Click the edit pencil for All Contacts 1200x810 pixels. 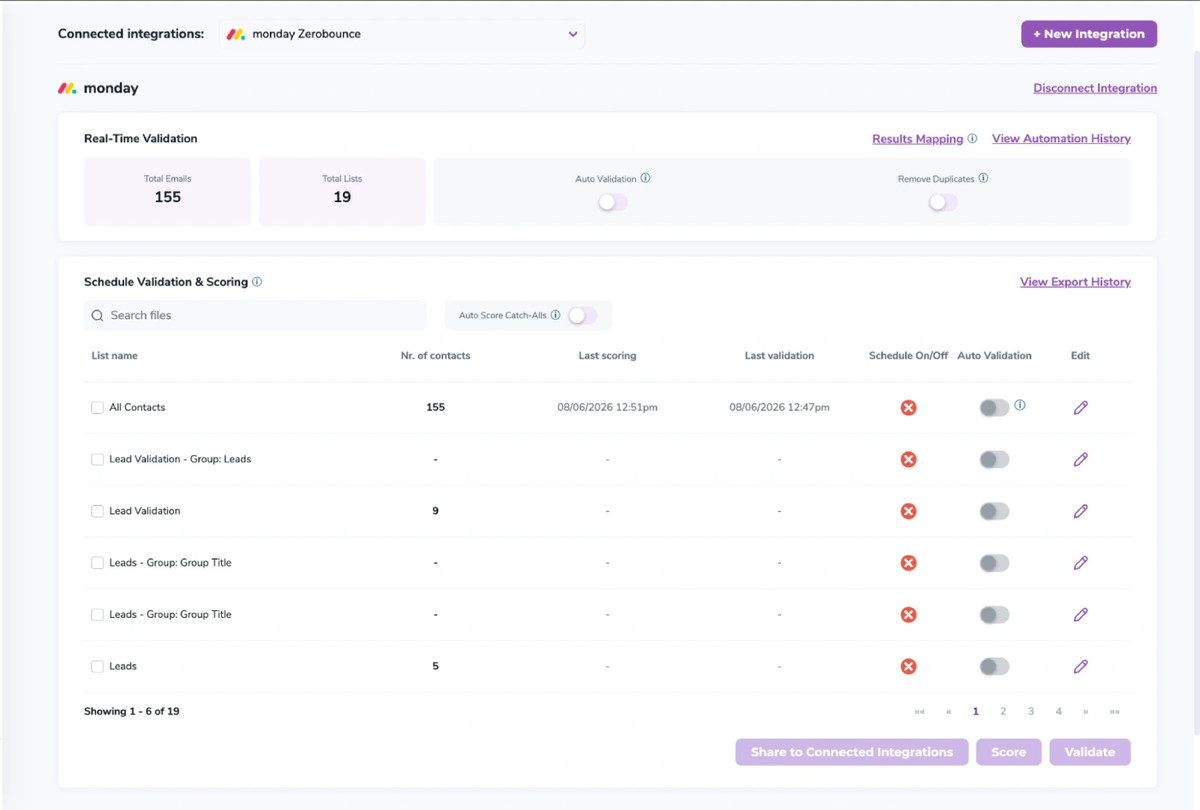[1080, 408]
